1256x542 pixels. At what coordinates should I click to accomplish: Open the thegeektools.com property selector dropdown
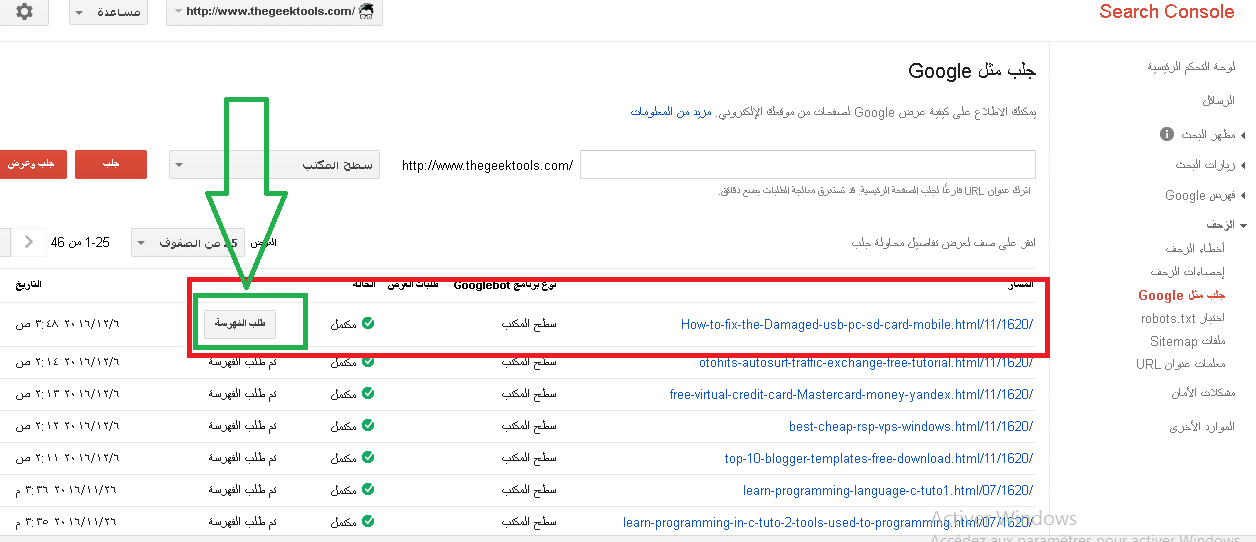click(273, 12)
